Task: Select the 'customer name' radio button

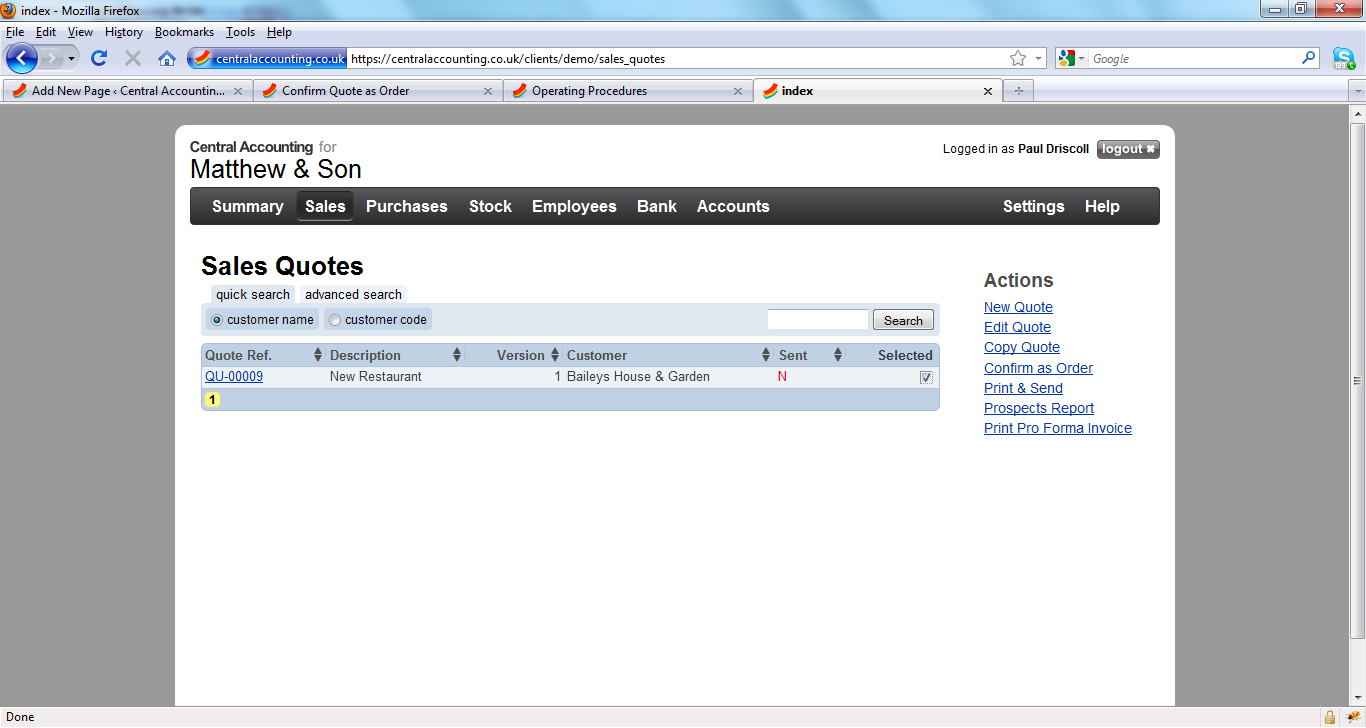Action: click(217, 320)
